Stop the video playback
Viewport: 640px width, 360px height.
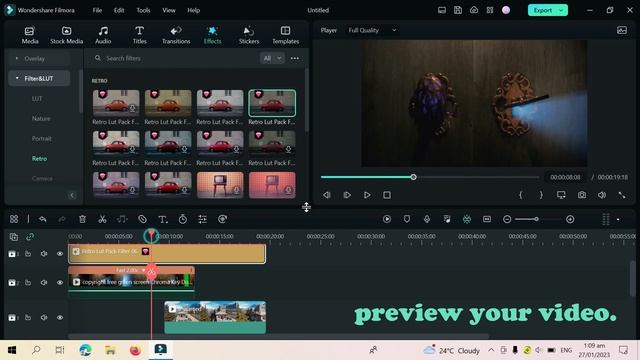[x=387, y=195]
